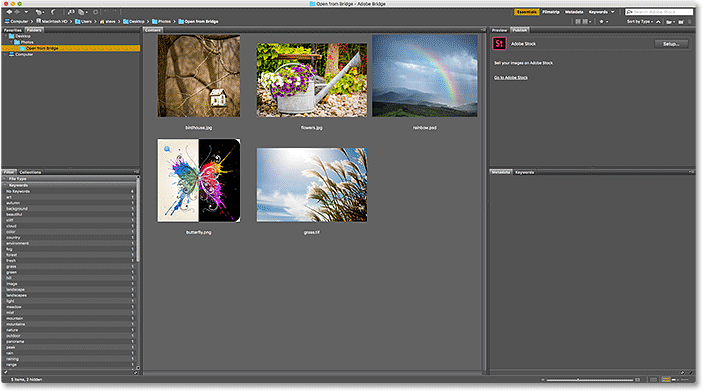Click the Content panel tab
This screenshot has height=392, width=704.
(x=153, y=30)
